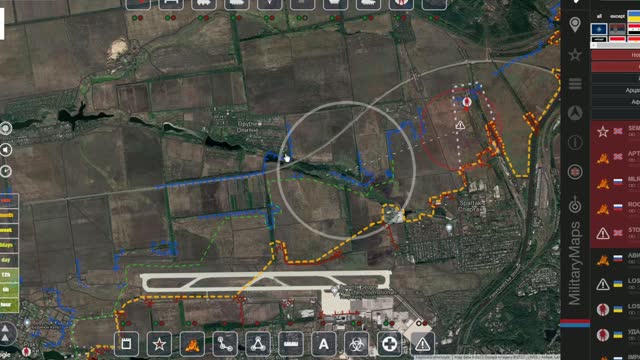This screenshot has width=640, height=360.
Task: Select the 'day' time filter
Action: 8,260
